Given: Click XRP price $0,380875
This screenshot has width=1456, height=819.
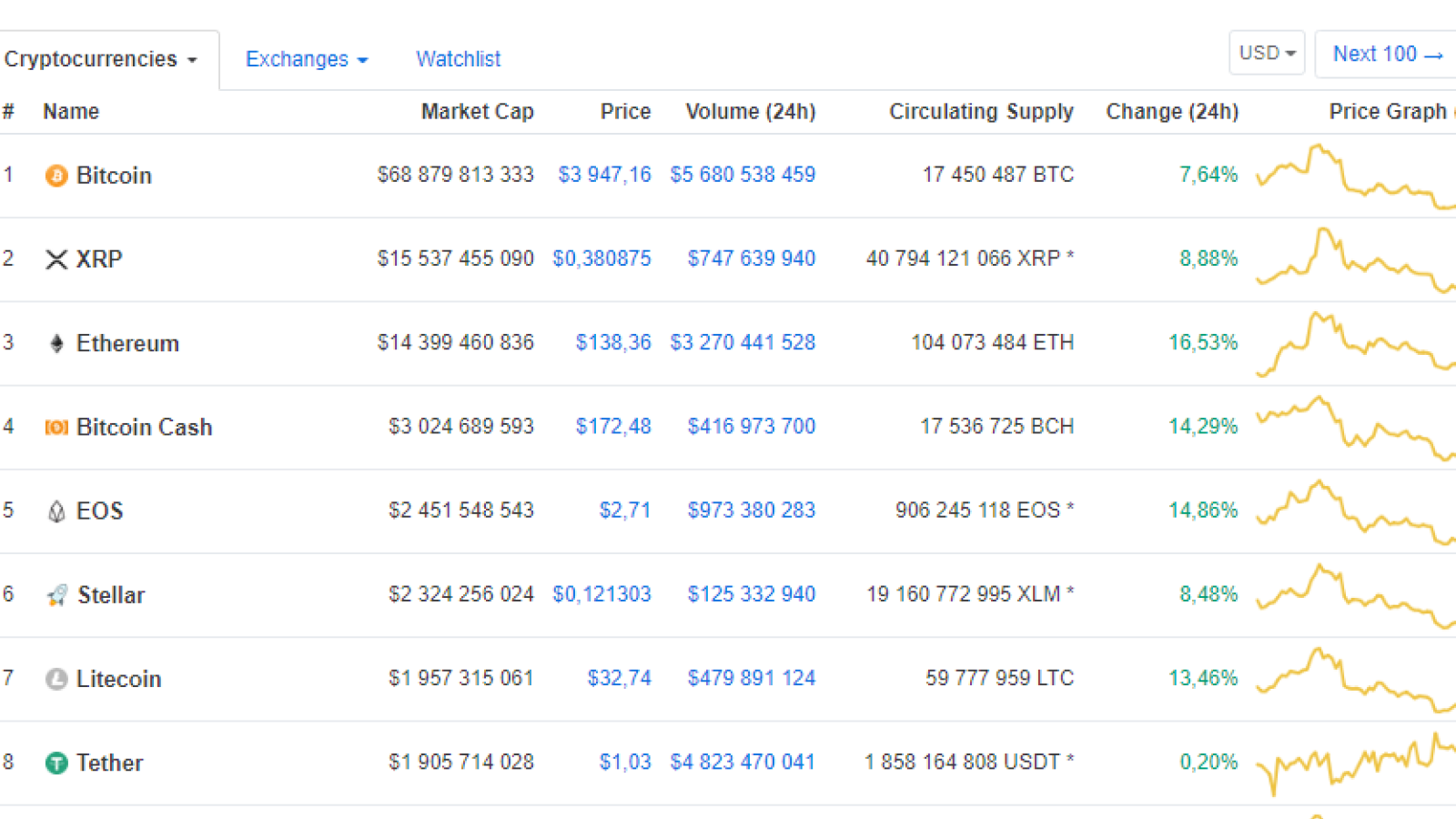Looking at the screenshot, I should 602,258.
